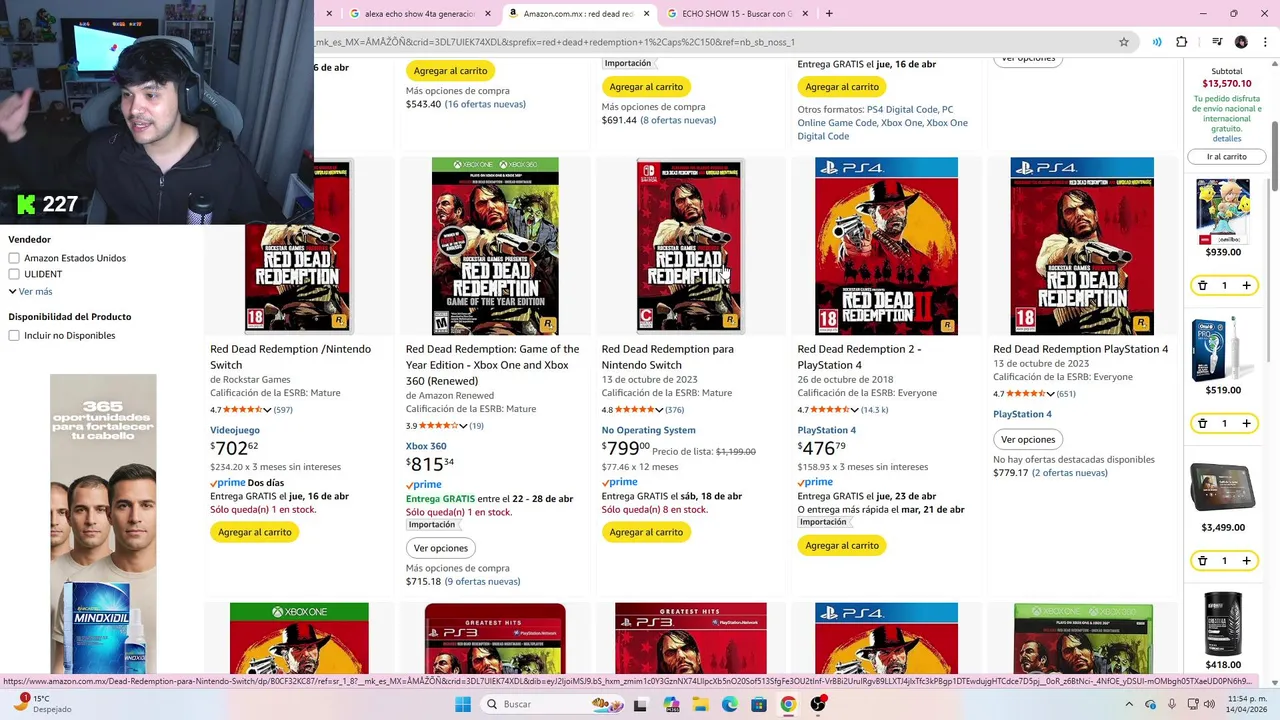1280x720 pixels.
Task: Open Red Dead Redemption PlayStation 4 cover thumbnail
Action: pyautogui.click(x=1081, y=246)
